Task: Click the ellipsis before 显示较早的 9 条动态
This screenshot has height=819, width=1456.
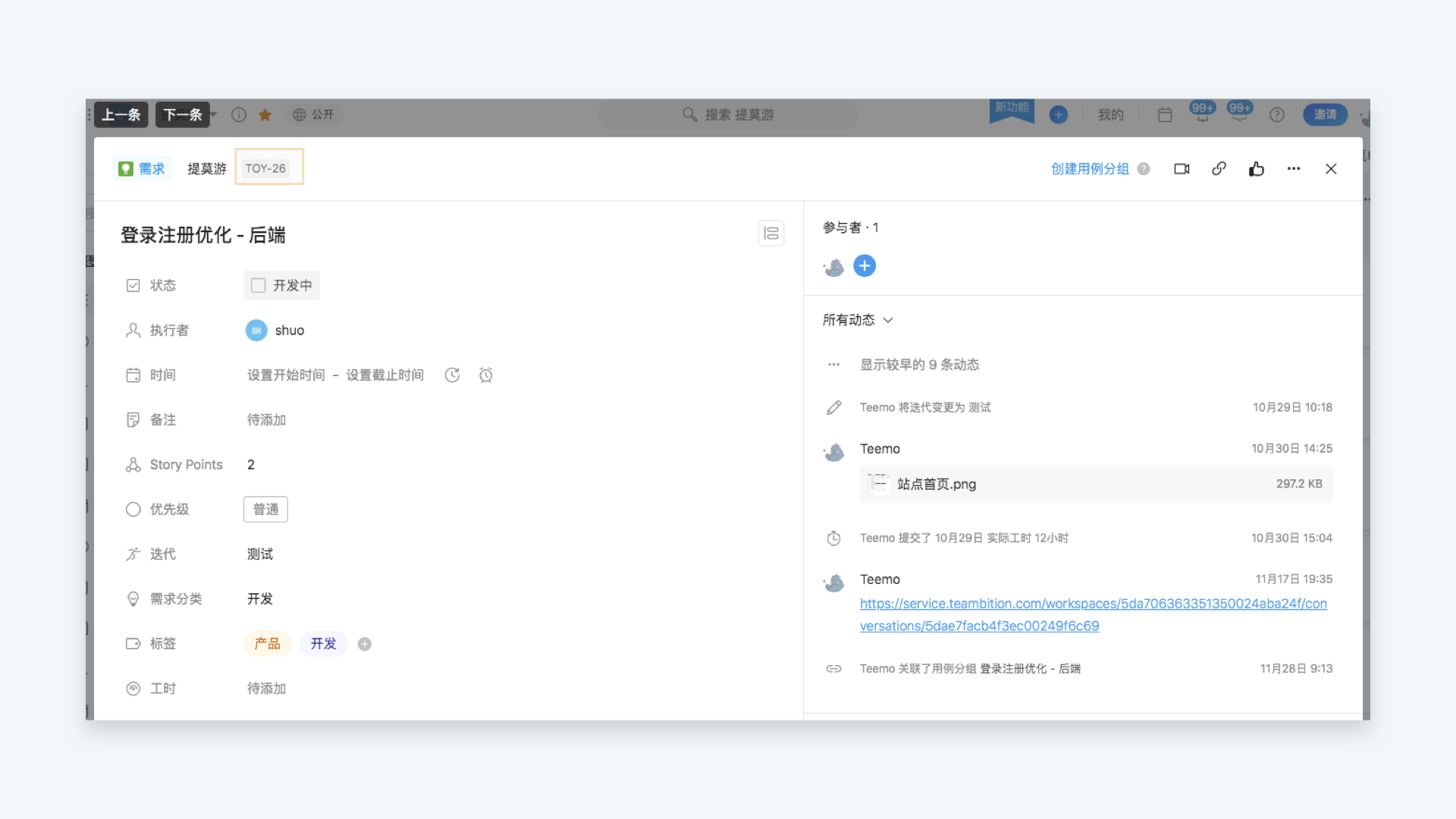Action: 833,365
